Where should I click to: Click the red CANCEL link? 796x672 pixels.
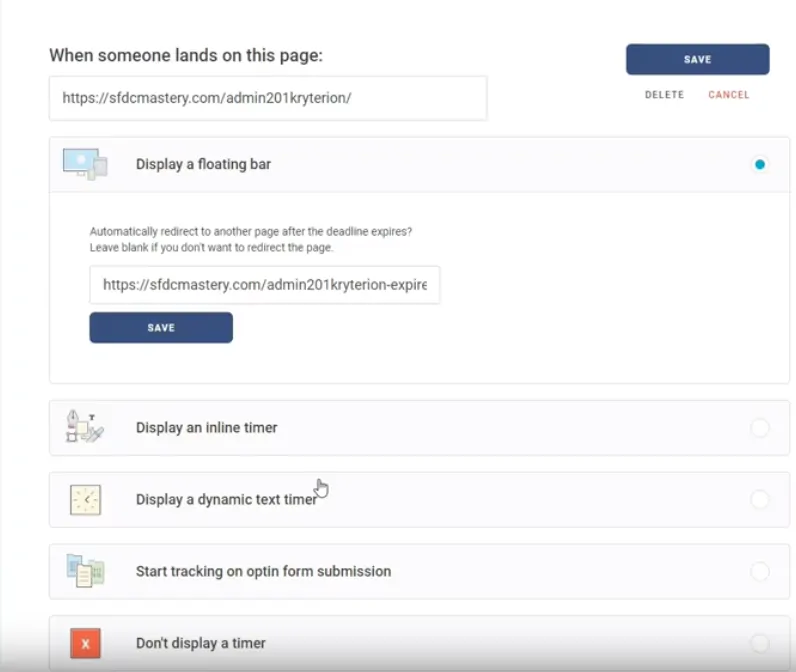(x=728, y=95)
